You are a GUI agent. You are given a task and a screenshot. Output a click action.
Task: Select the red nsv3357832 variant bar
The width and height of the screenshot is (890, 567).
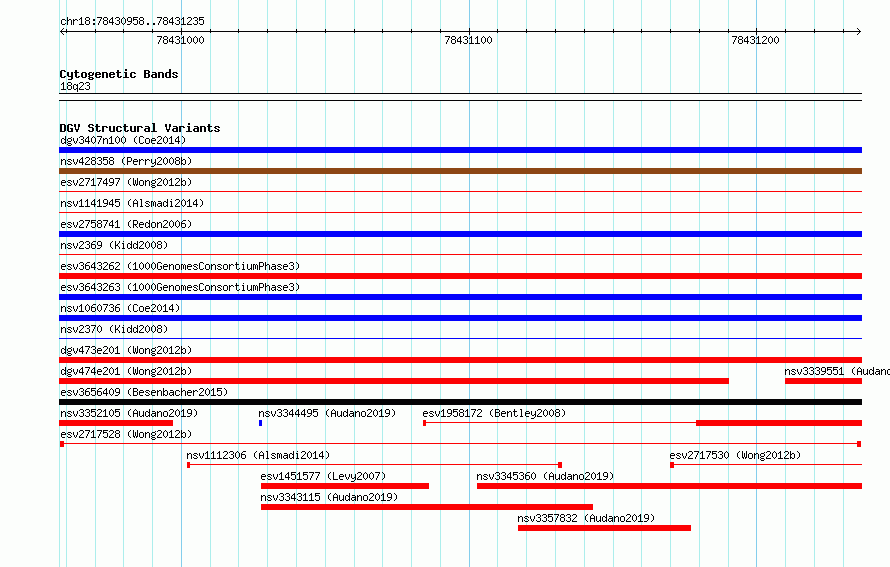point(604,528)
